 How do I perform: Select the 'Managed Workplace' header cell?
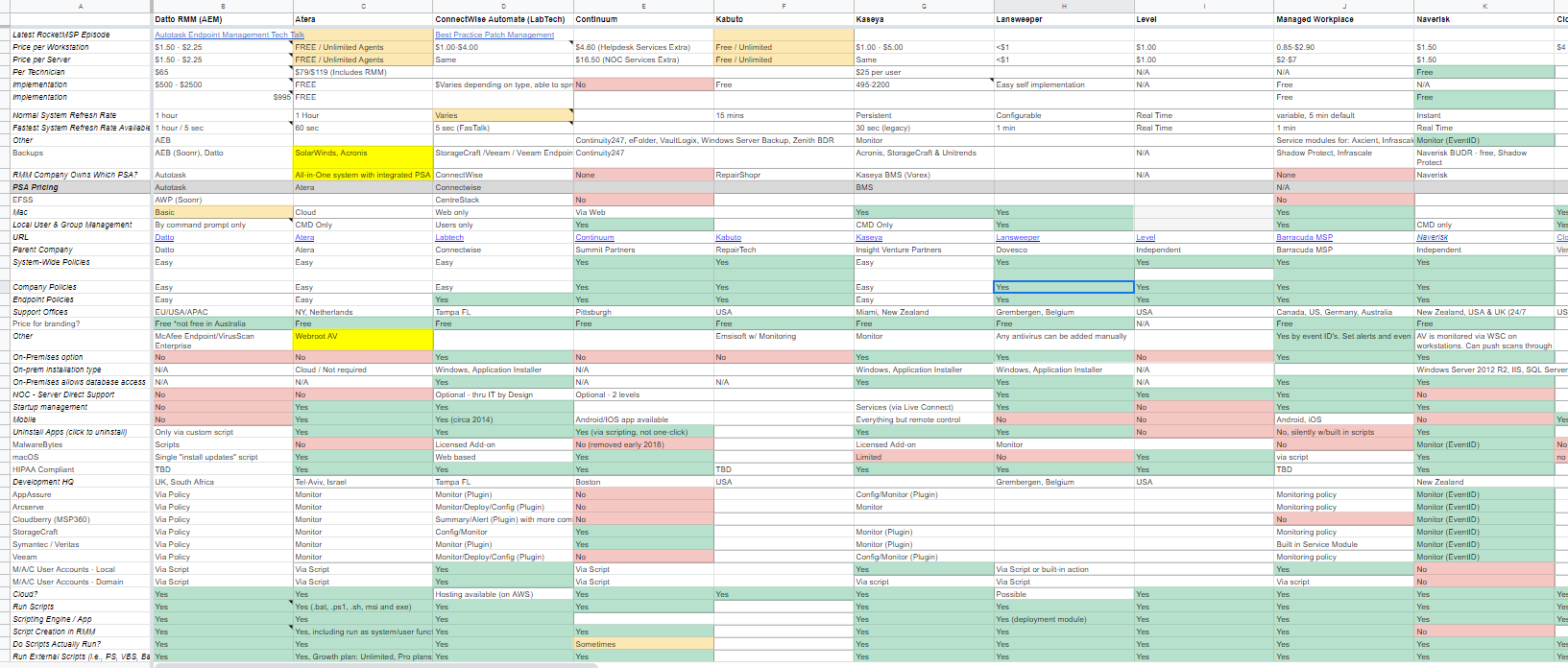click(x=1344, y=19)
